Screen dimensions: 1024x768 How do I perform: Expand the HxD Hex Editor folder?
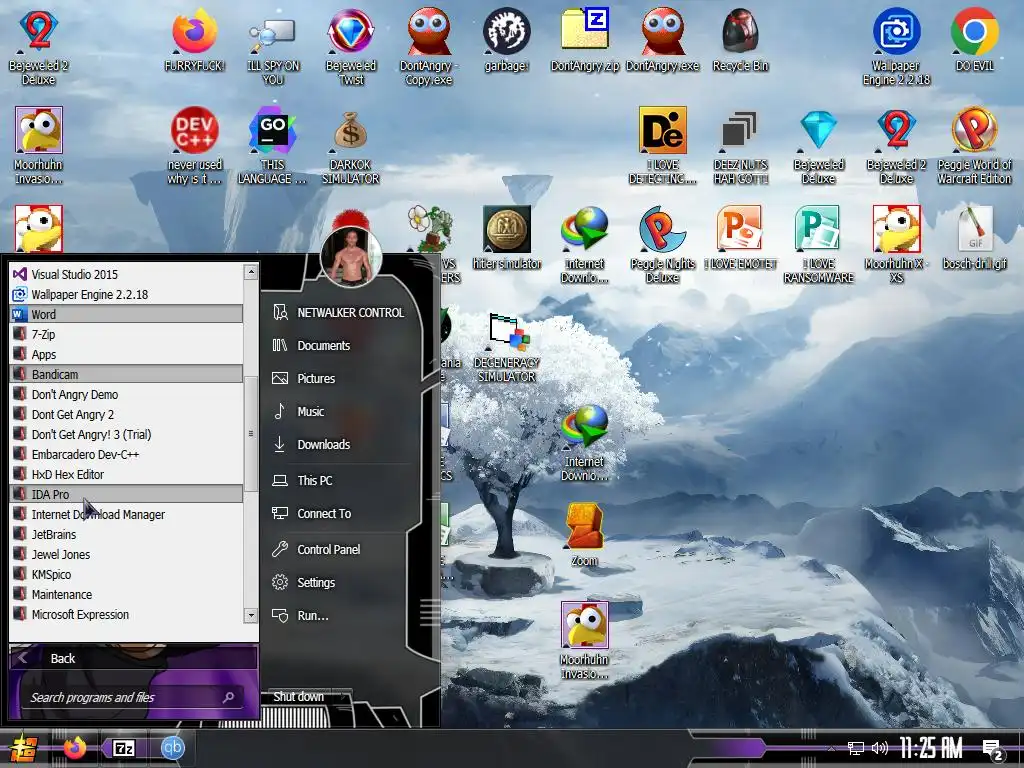[x=127, y=474]
